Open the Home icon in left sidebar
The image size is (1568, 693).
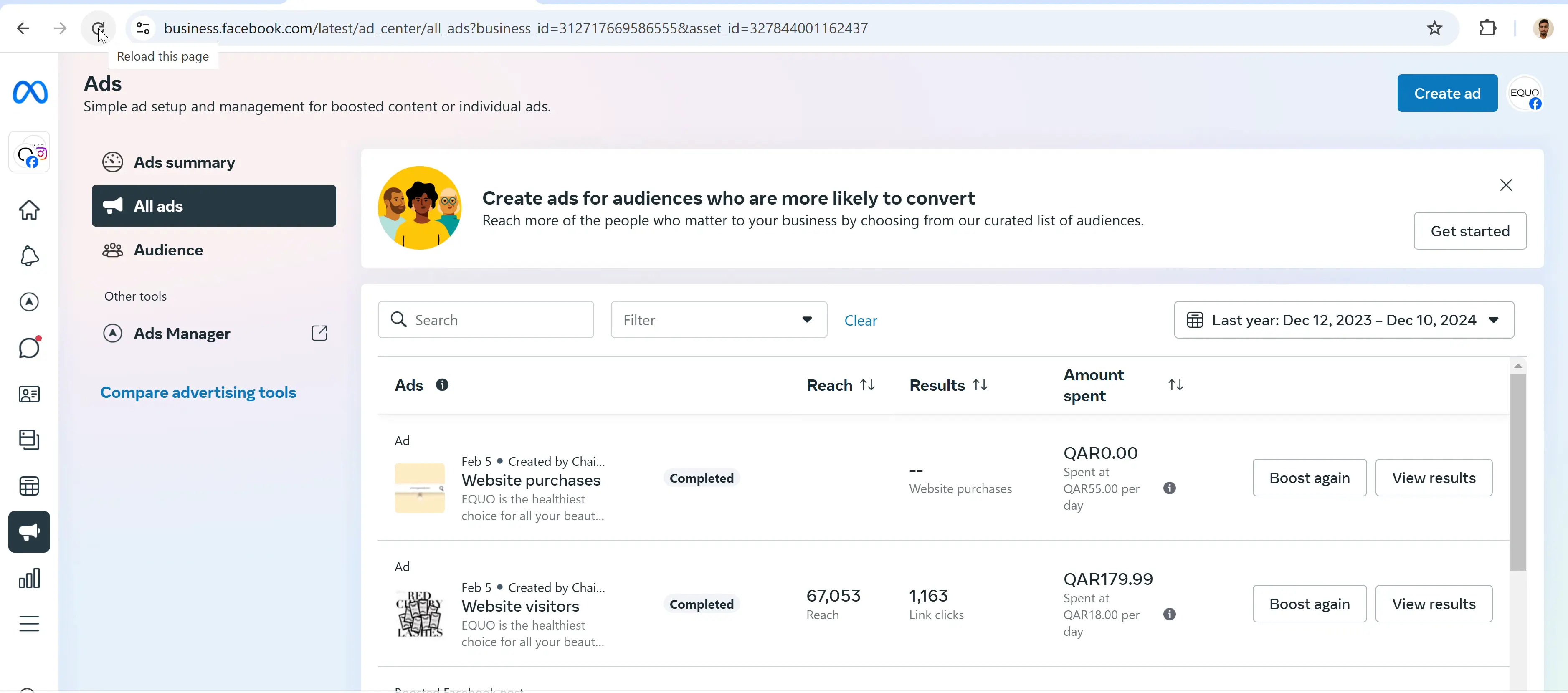point(29,210)
